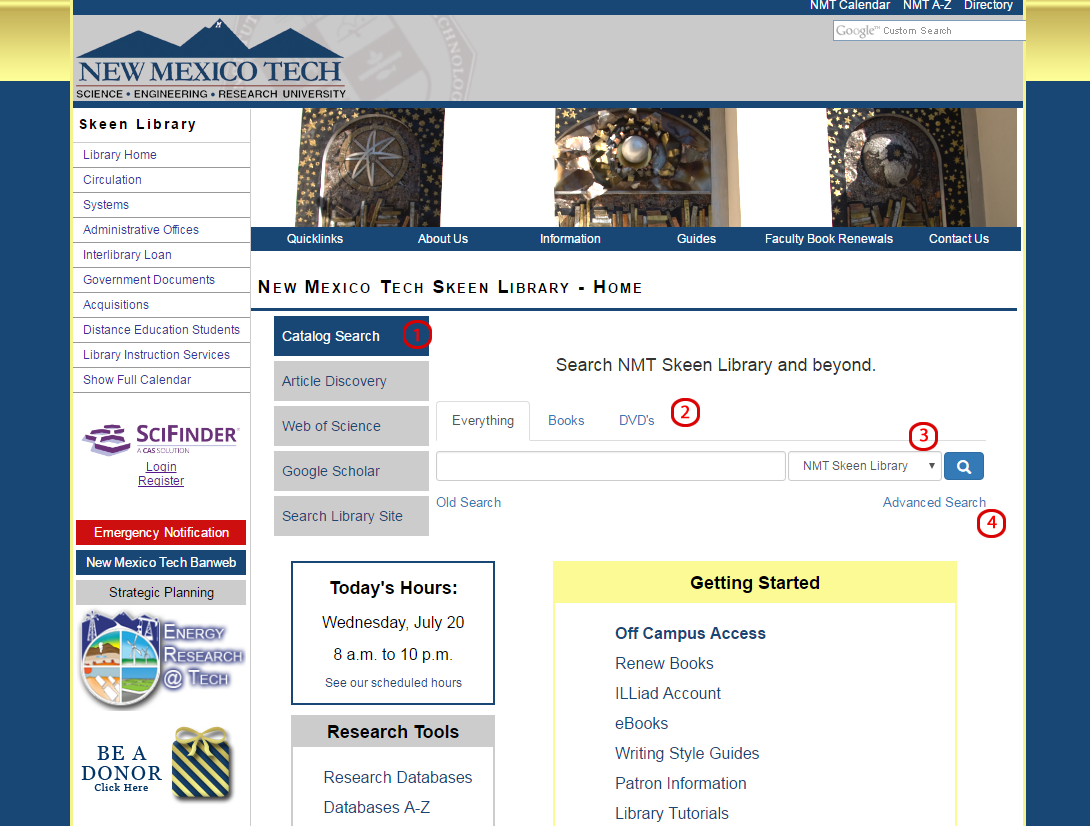This screenshot has height=826, width=1090.
Task: Open Library Instruction Services link
Action: (156, 355)
